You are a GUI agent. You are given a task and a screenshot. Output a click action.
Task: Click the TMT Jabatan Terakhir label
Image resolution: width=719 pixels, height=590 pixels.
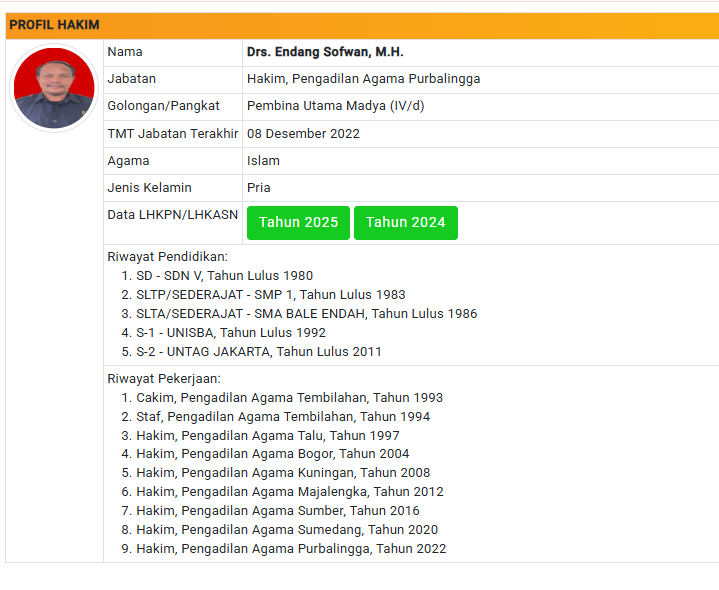[172, 133]
